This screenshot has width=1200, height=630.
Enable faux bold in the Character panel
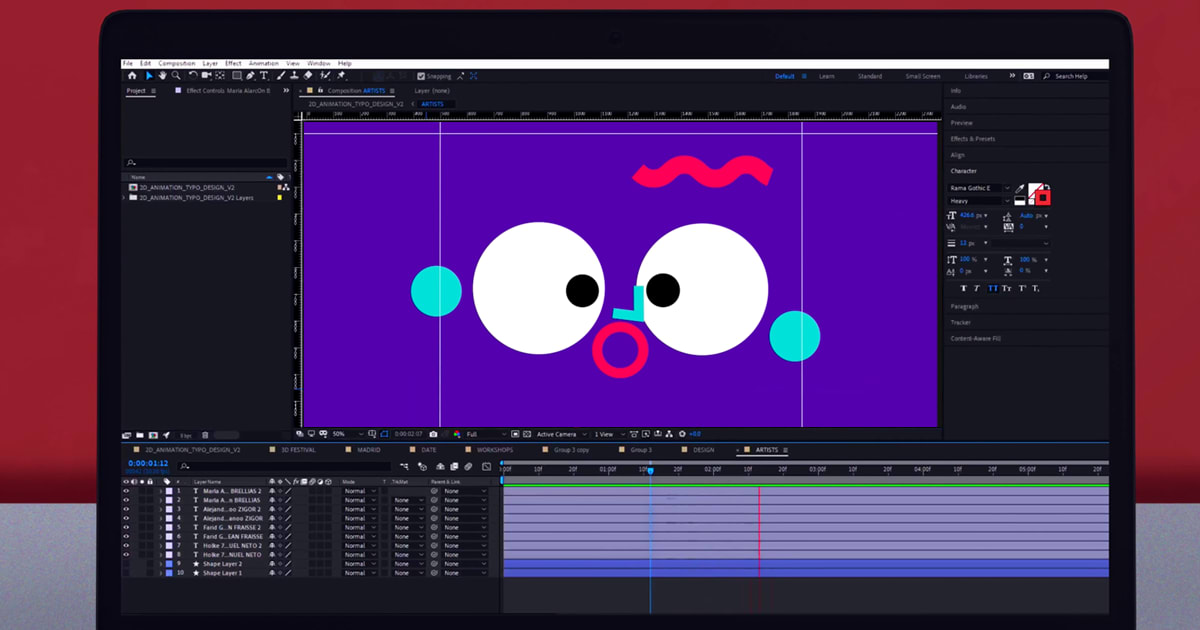click(x=964, y=288)
